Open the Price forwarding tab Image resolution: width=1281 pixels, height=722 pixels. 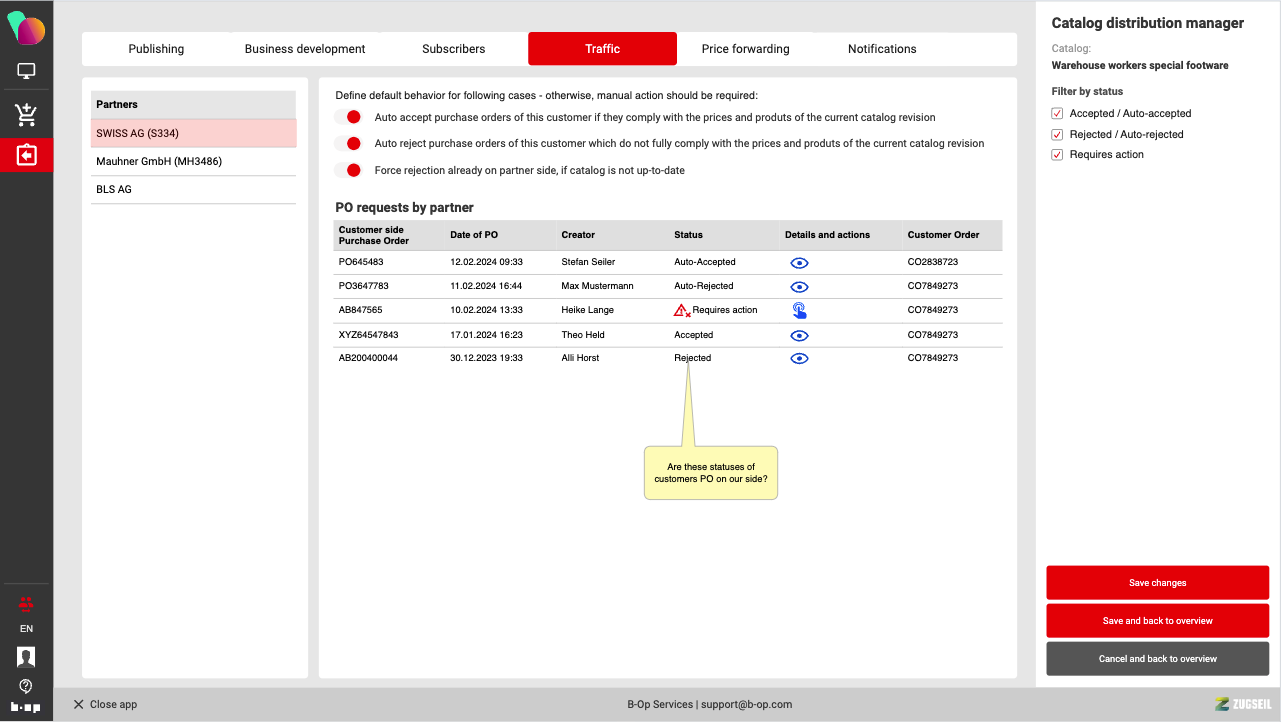coord(745,49)
